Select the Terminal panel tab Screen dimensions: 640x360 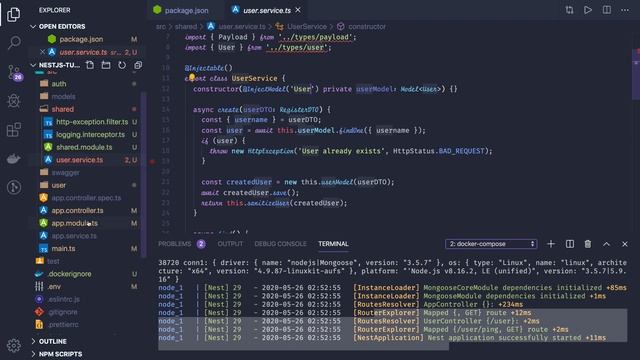coord(333,244)
